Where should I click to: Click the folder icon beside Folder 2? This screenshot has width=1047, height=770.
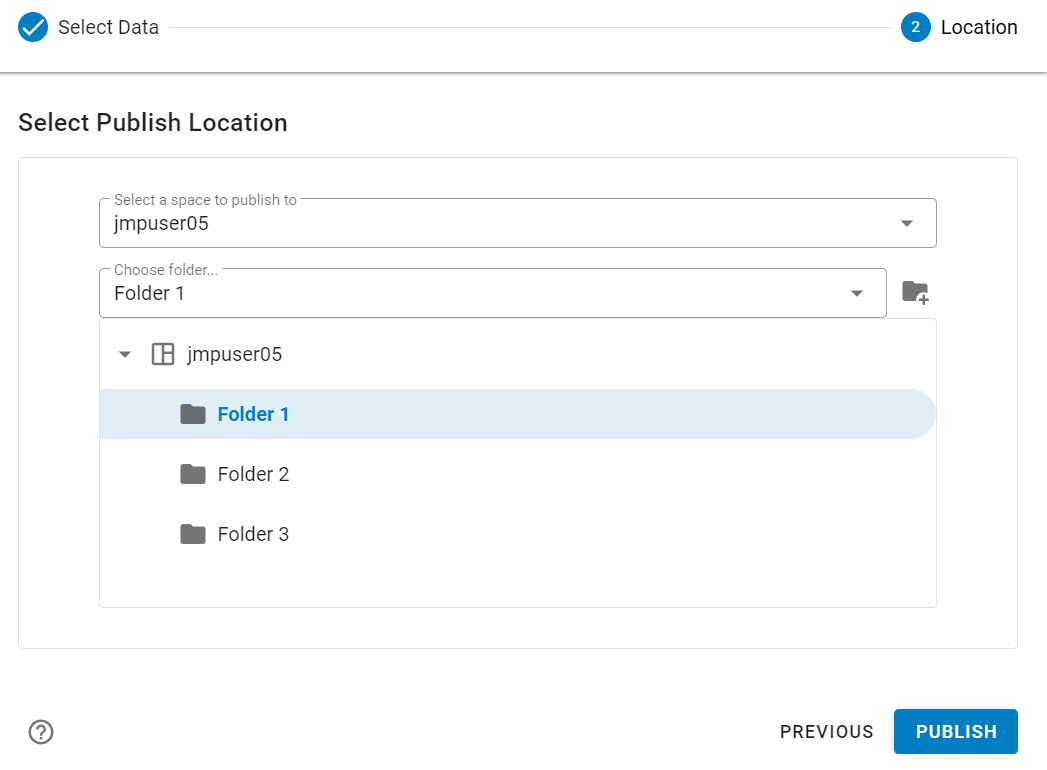tap(192, 473)
